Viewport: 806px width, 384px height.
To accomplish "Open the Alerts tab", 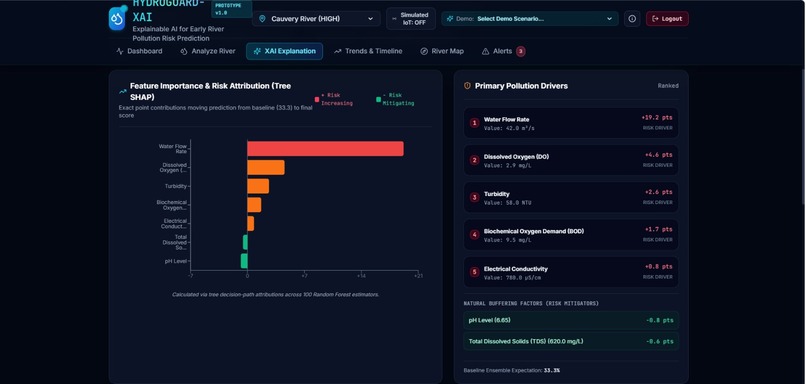I will click(x=503, y=51).
